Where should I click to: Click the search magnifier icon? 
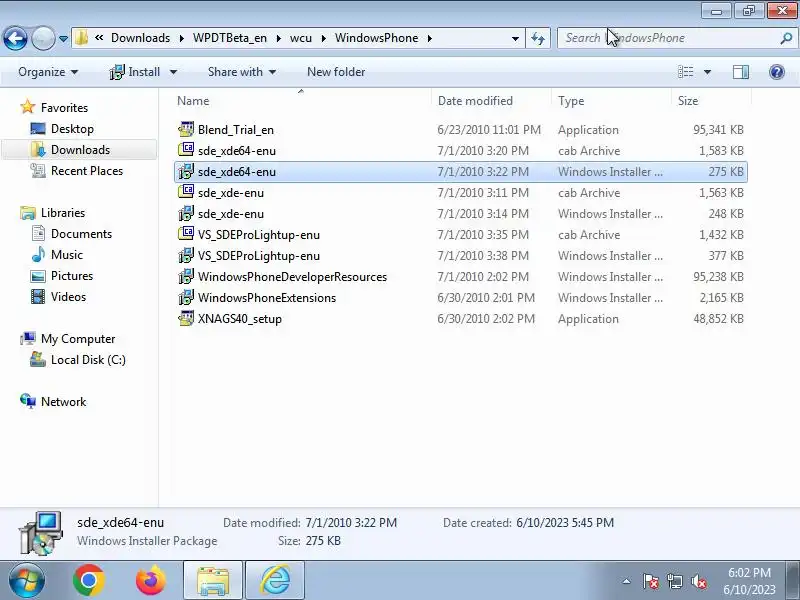pos(786,38)
